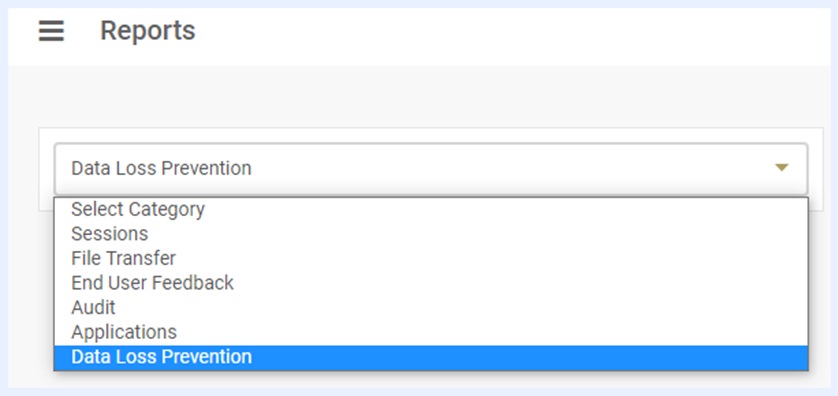The width and height of the screenshot is (838, 396).
Task: Switch report category to Audit
Action: click(x=431, y=307)
